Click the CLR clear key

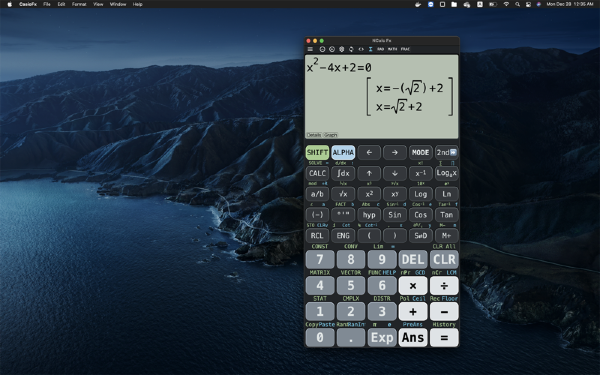[x=444, y=260]
